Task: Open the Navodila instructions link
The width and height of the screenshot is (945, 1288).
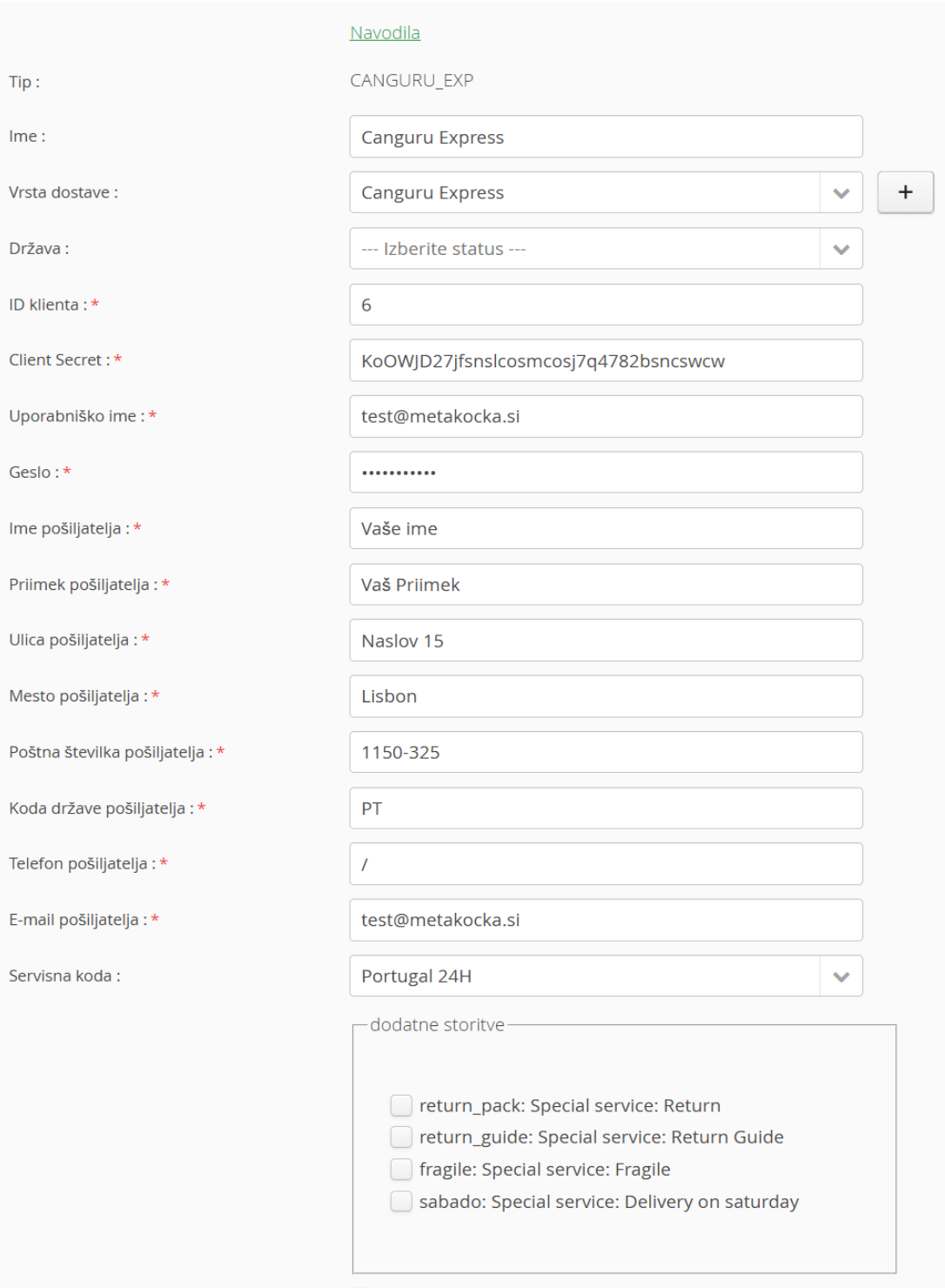Action: (x=385, y=33)
